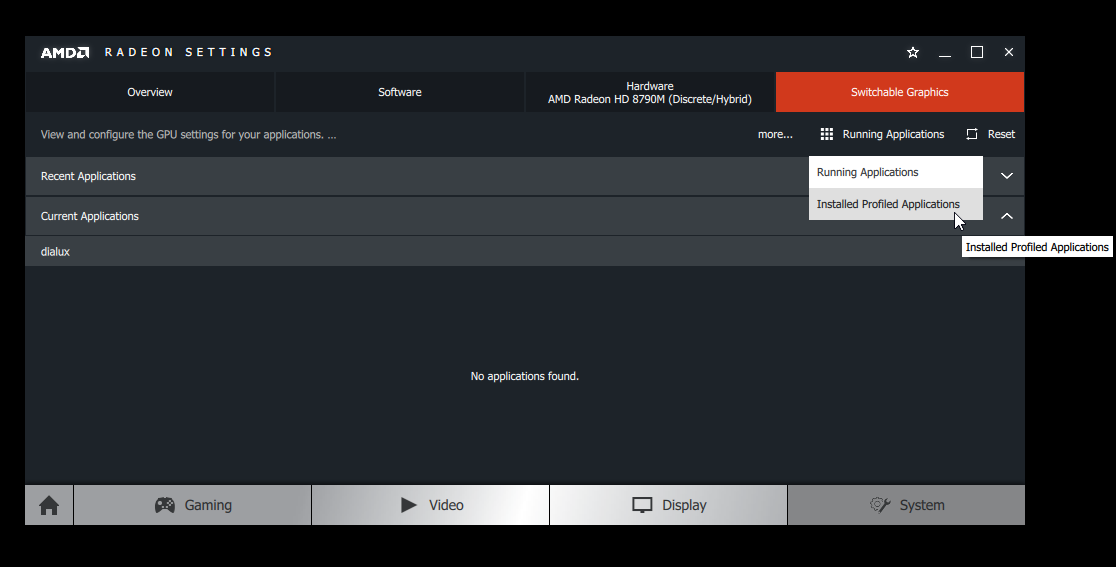
Task: Click the Reset square-arrow icon
Action: coord(972,134)
